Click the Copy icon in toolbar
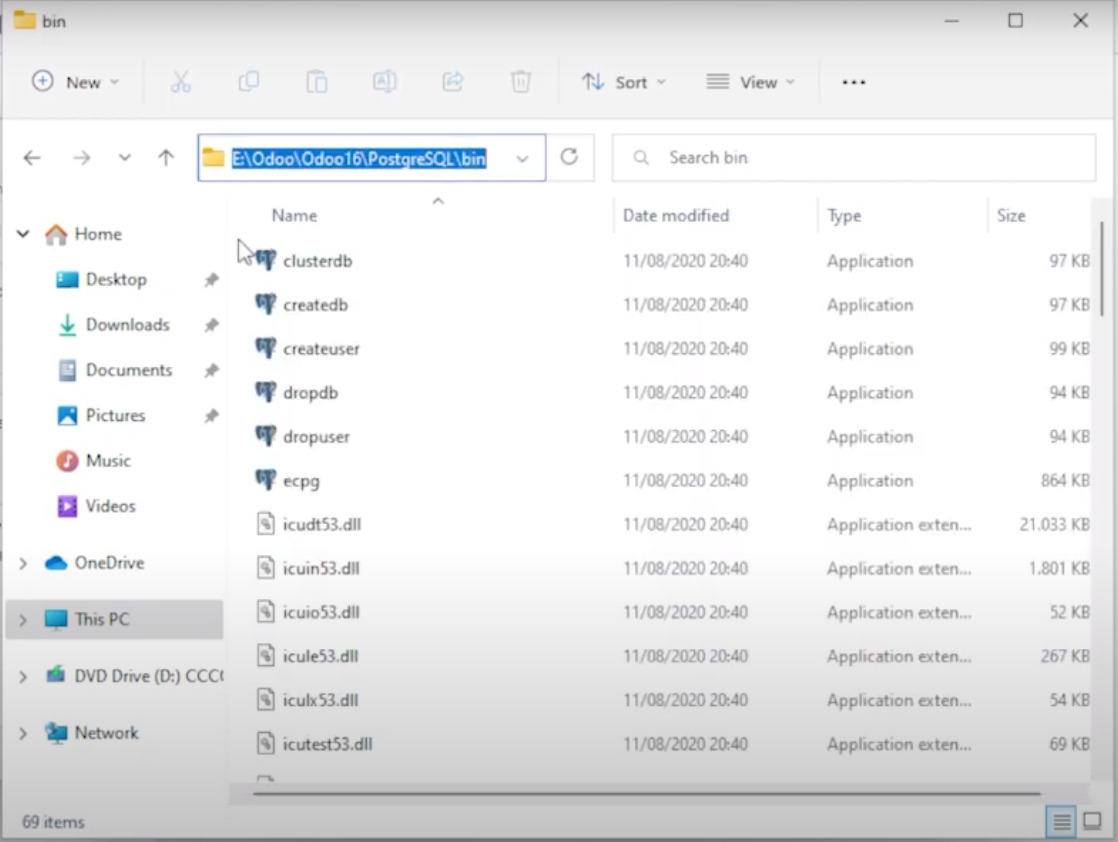1118x842 pixels. [249, 82]
